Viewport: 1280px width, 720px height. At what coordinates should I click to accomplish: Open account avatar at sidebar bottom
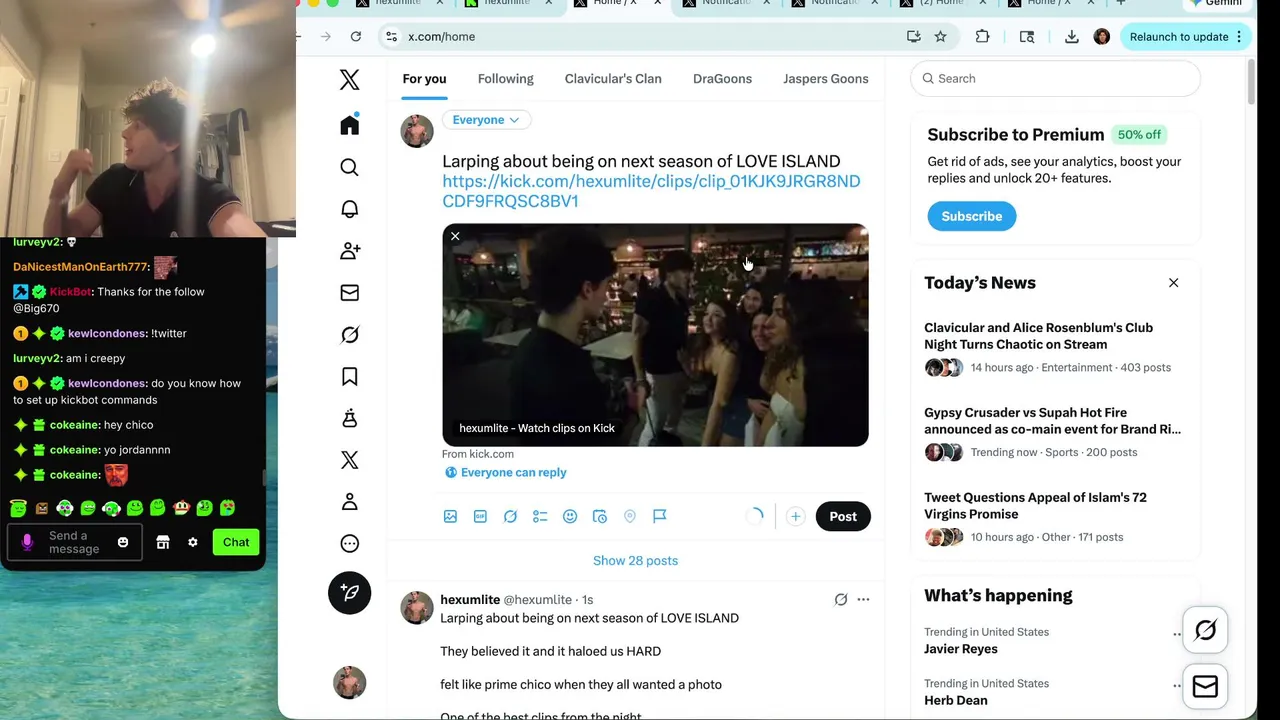[x=349, y=683]
